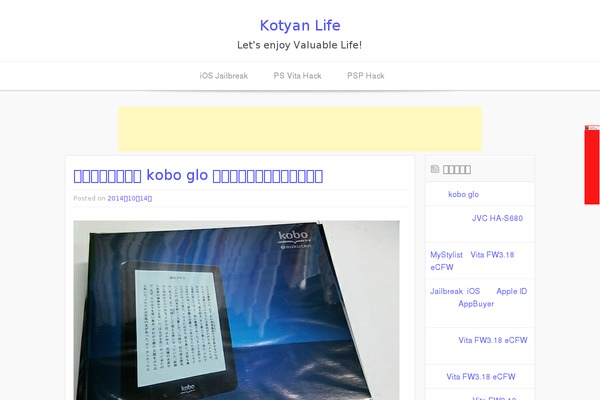Click the tagline 'Let's enjoy Valuable Life!'
This screenshot has height=400, width=600.
tap(299, 45)
